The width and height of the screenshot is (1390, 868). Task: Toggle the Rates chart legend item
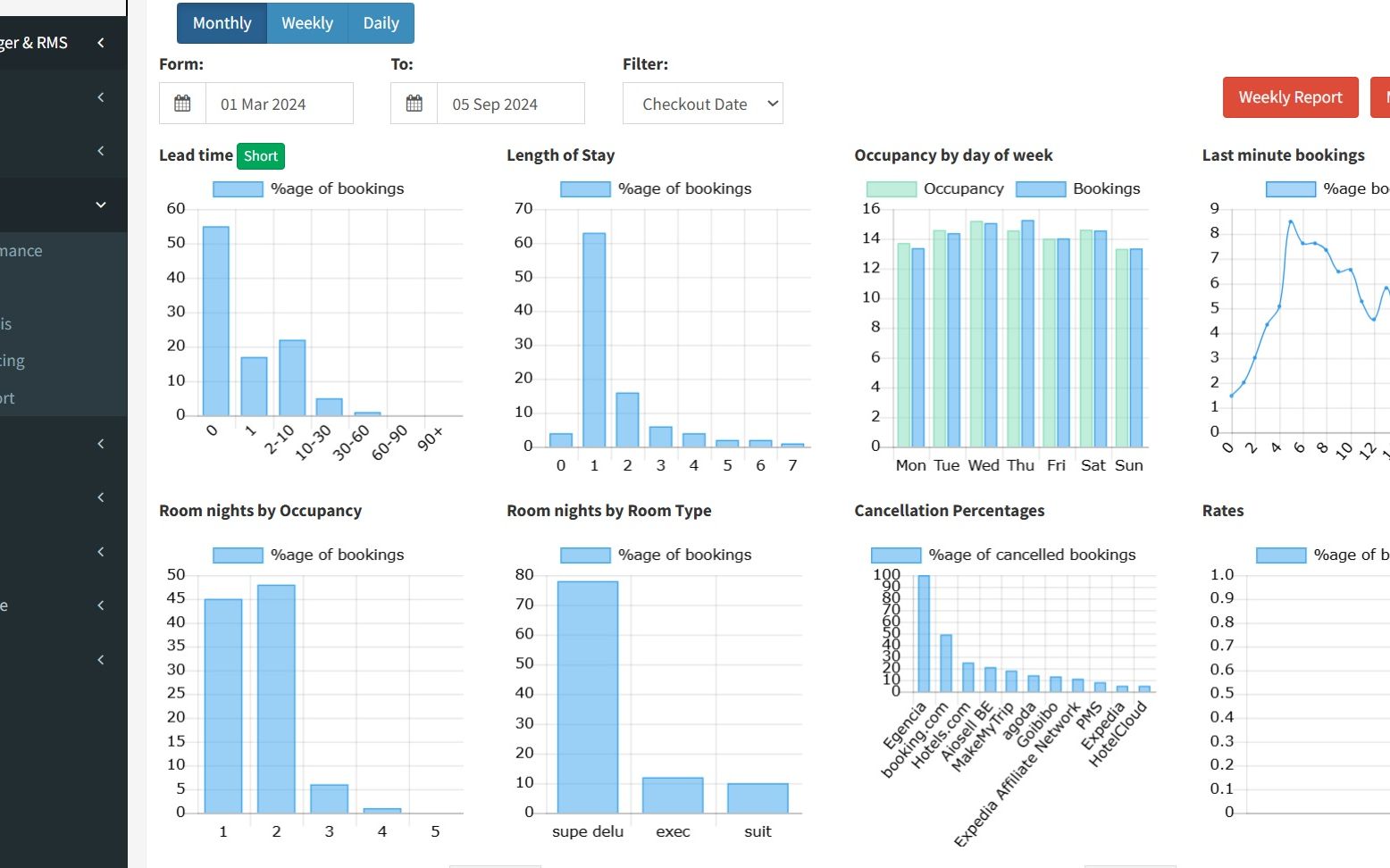click(x=1323, y=555)
